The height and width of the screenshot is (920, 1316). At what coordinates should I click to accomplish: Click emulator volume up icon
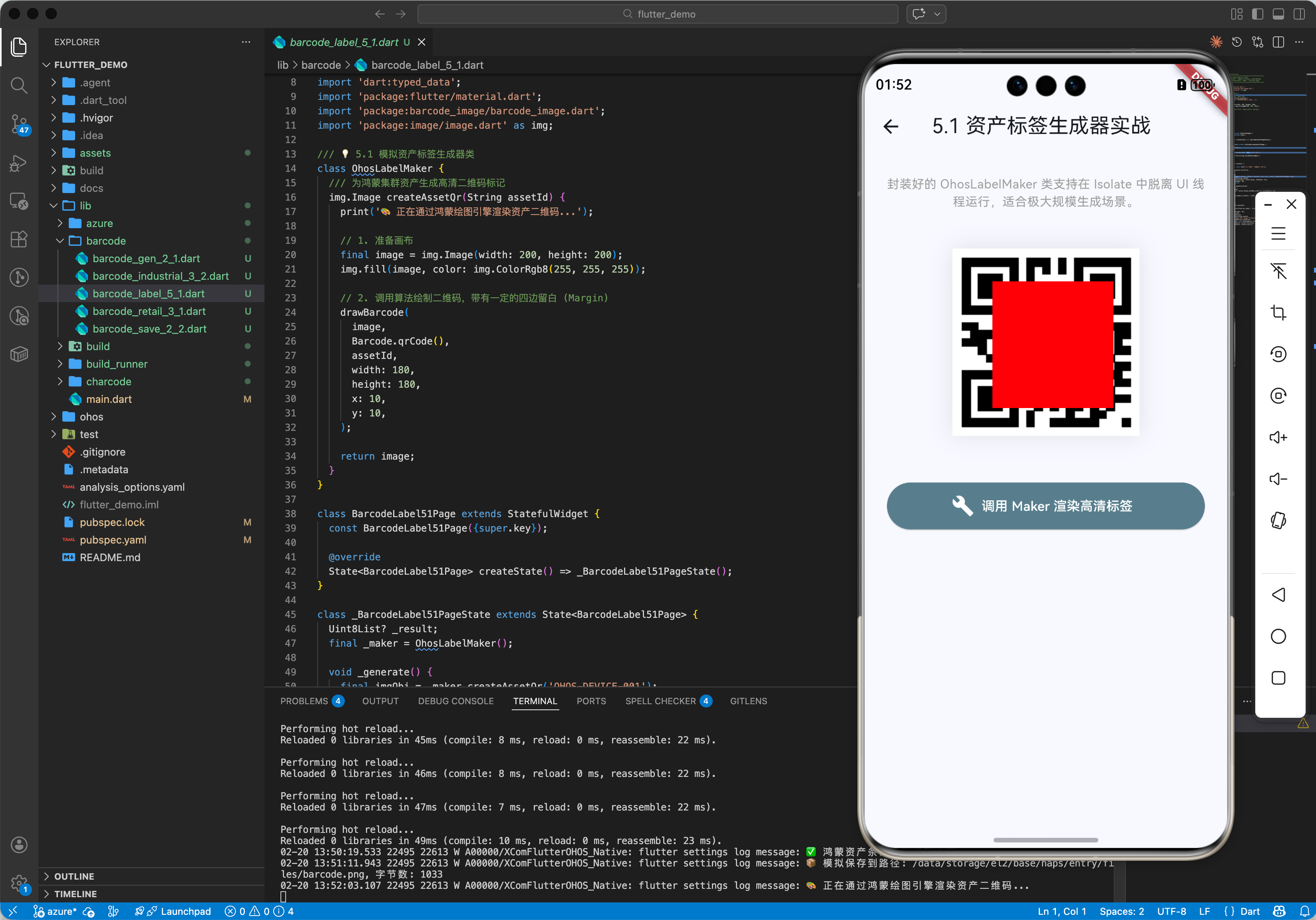coord(1278,437)
